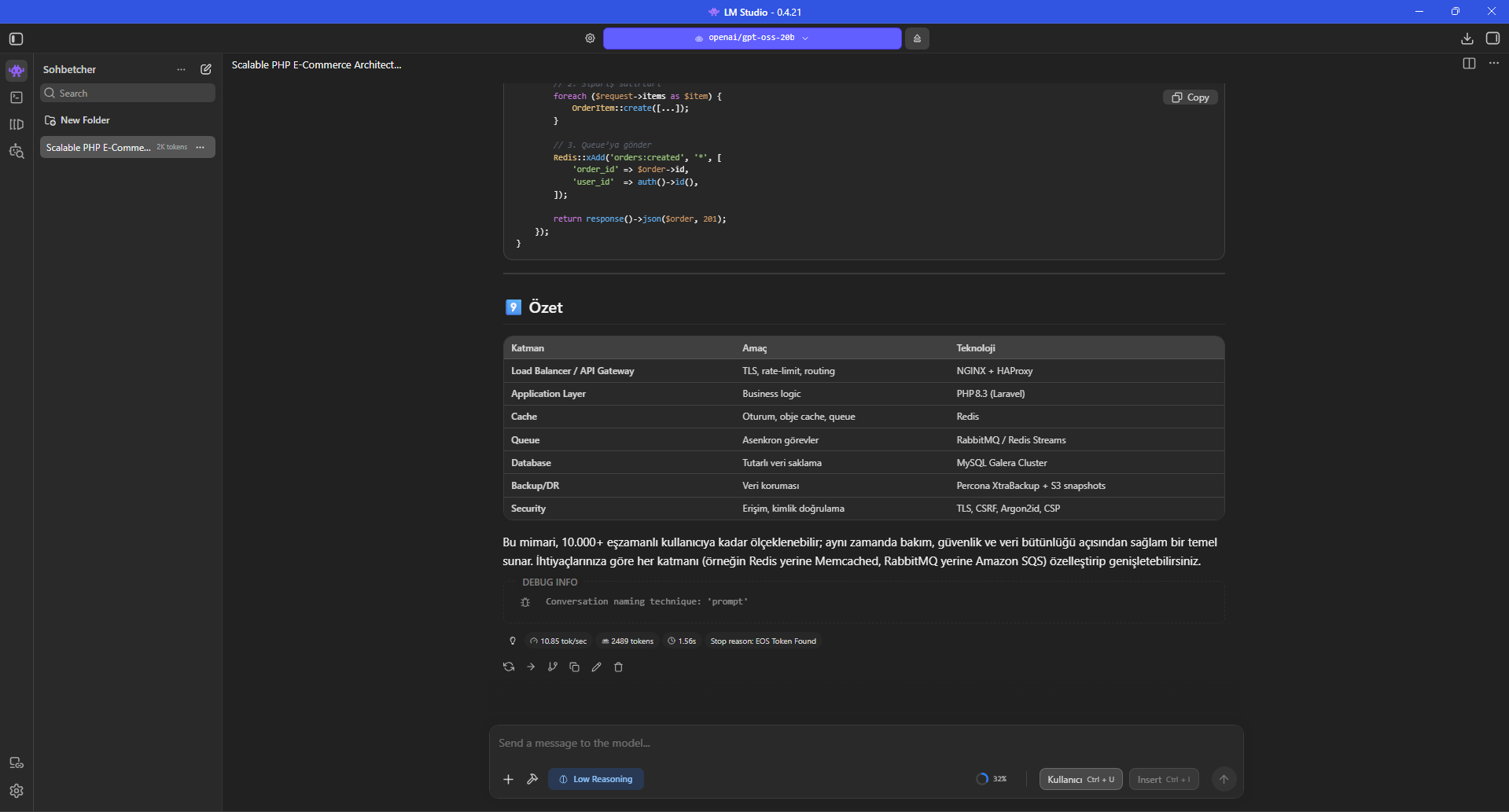This screenshot has height=812, width=1509.
Task: Branch the conversation from this message
Action: [x=553, y=667]
